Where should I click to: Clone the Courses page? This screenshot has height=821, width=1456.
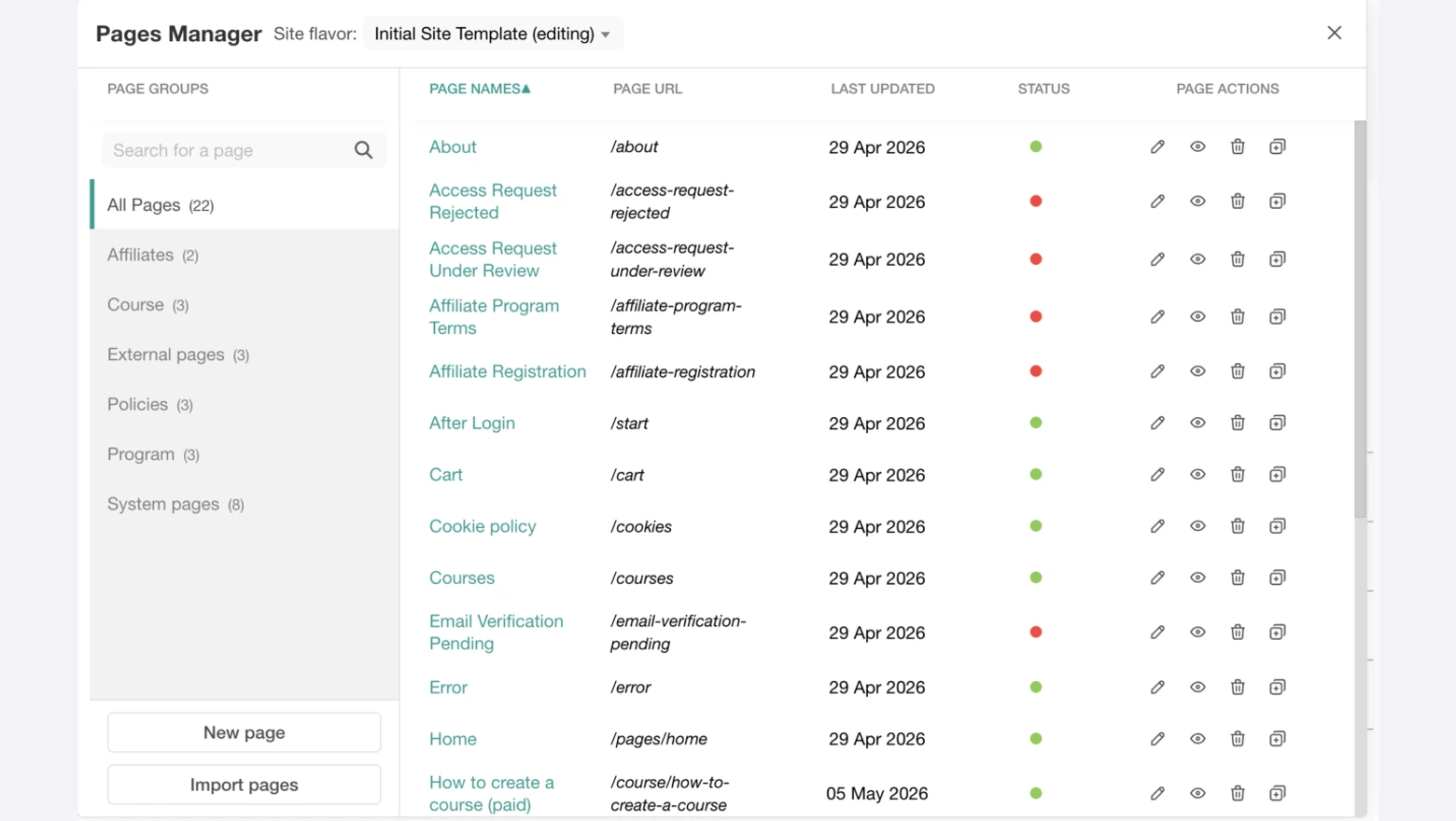(x=1278, y=577)
